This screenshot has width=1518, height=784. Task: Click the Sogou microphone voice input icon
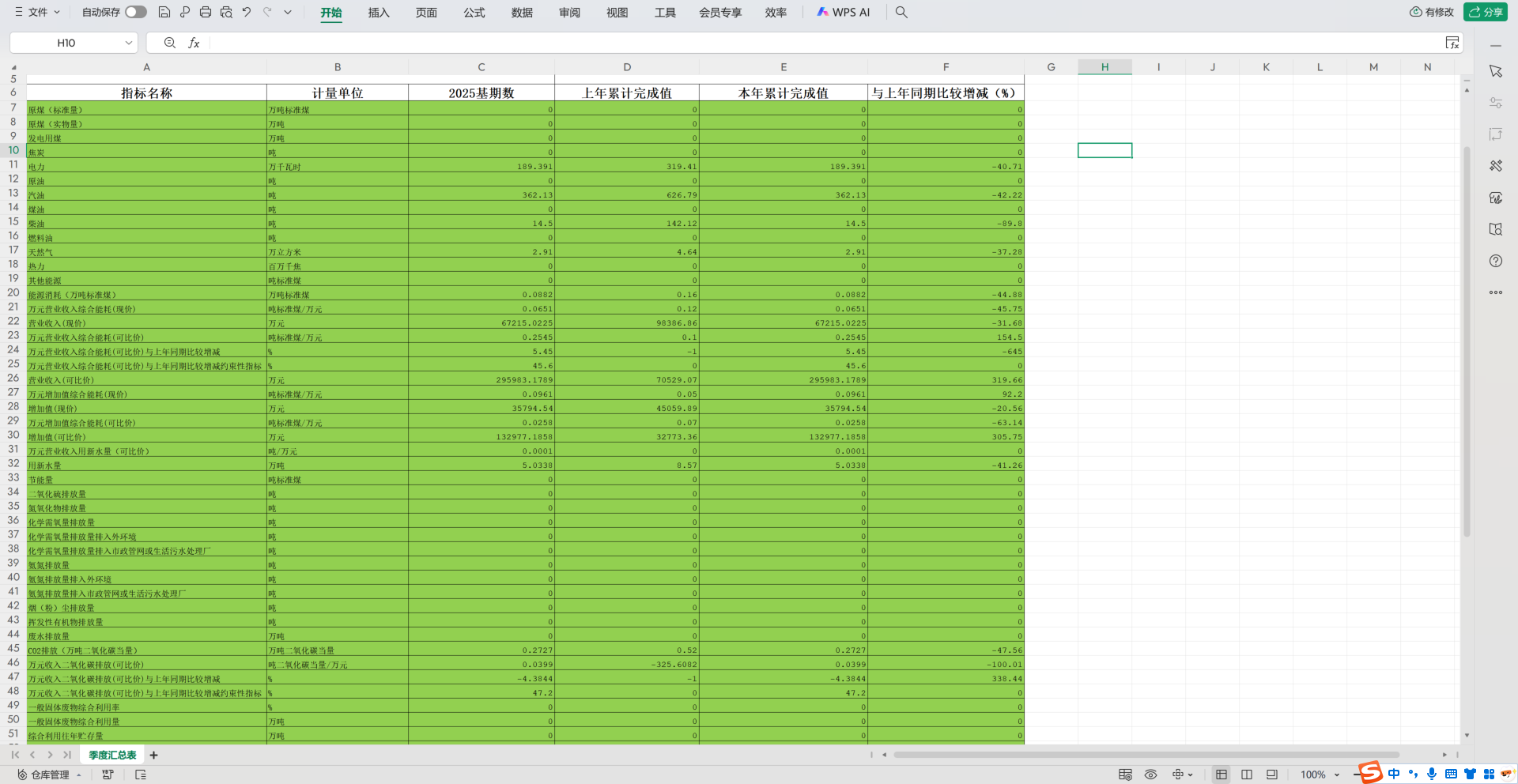1432,774
